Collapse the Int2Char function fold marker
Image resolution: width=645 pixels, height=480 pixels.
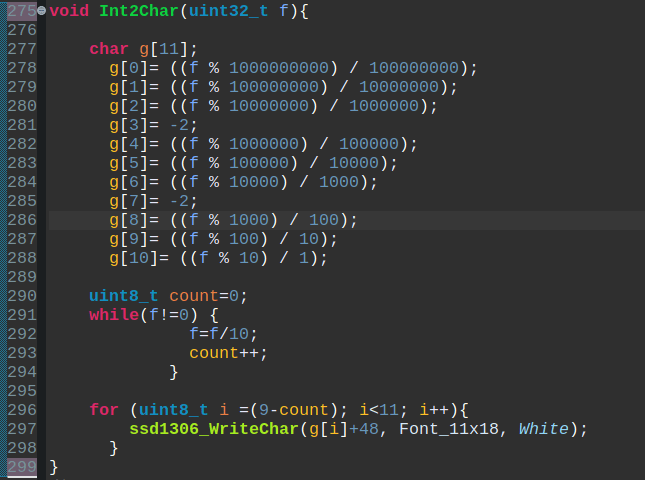[42, 11]
